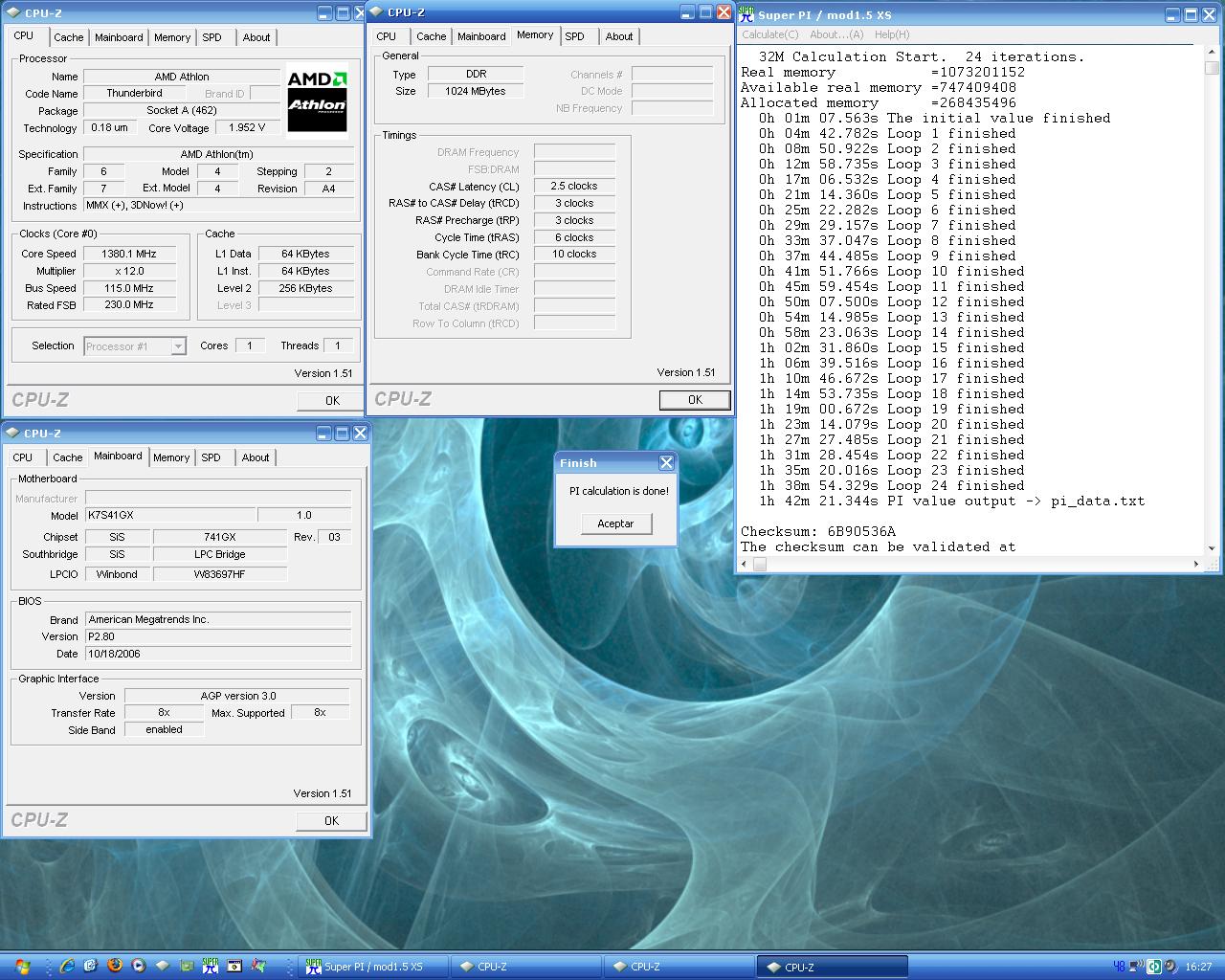This screenshot has width=1225, height=980.
Task: Click the Super PI title bar icon
Action: pyautogui.click(x=746, y=14)
